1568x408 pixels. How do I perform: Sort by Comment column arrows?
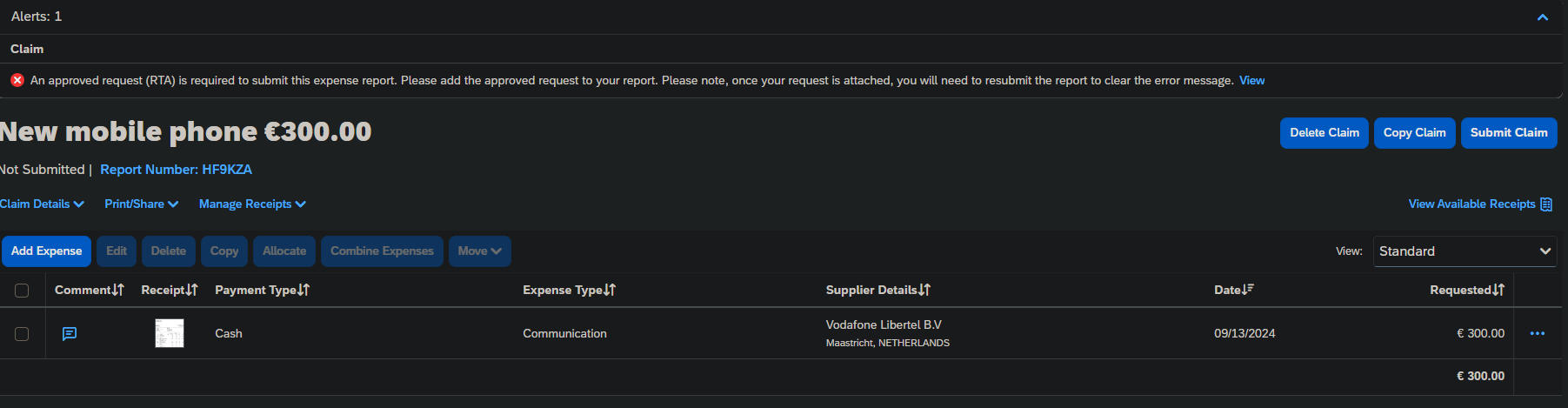coord(118,290)
